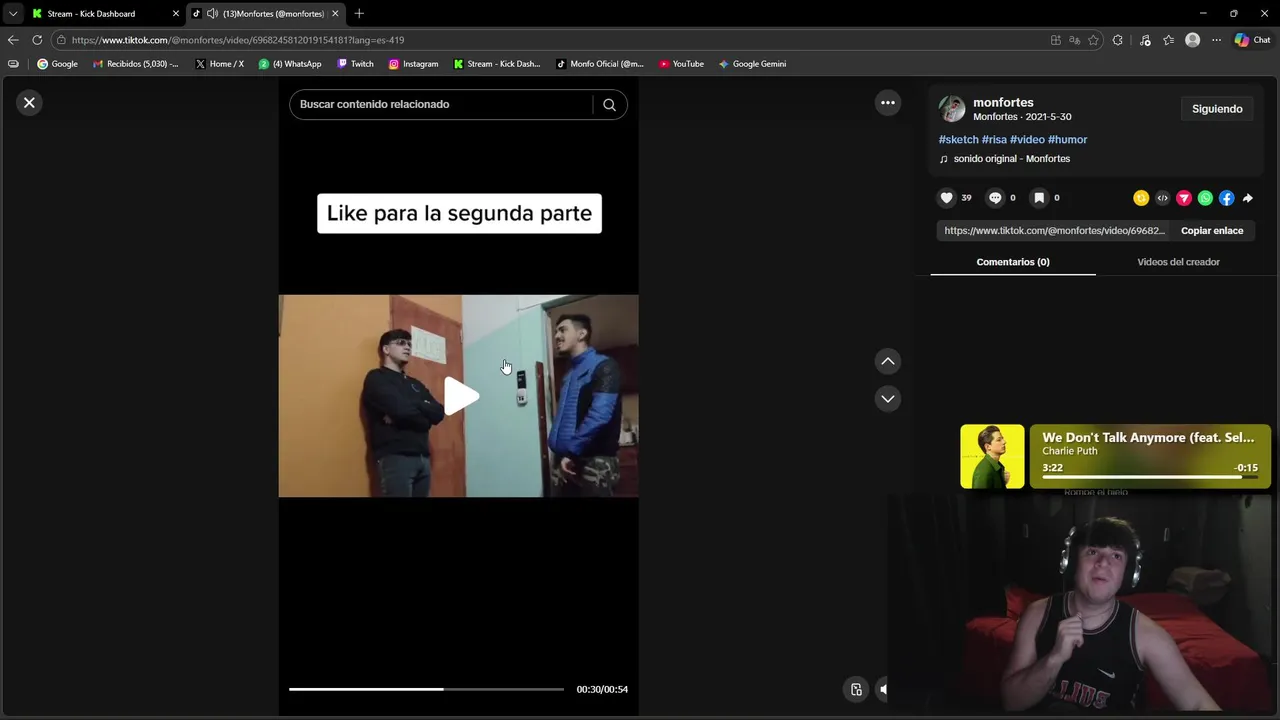Get embed code with the </> icon
Image resolution: width=1280 pixels, height=720 pixels.
[x=1162, y=198]
